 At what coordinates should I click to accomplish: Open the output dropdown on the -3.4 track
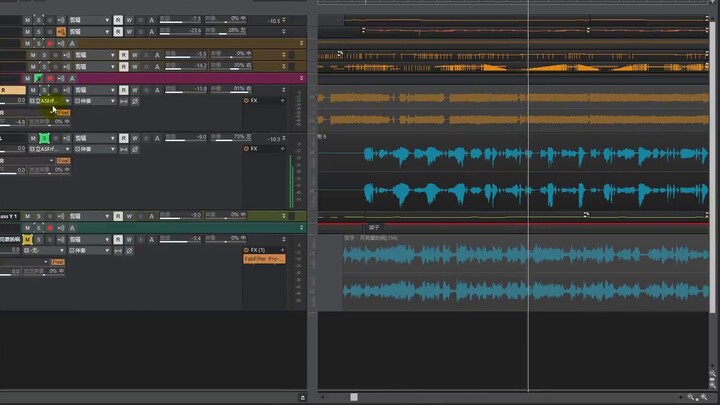[89, 251]
